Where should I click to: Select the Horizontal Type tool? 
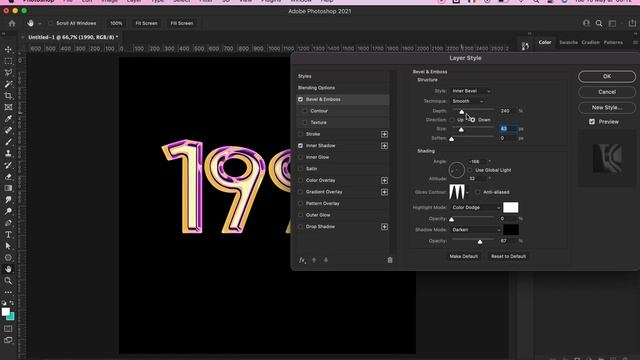click(x=8, y=235)
